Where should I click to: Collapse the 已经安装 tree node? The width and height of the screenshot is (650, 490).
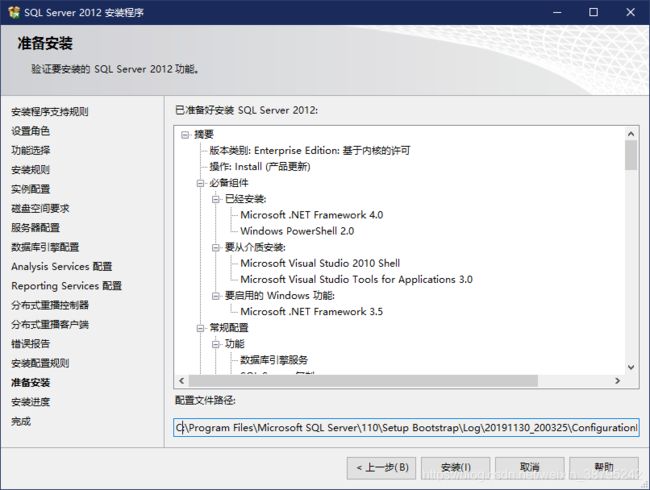pyautogui.click(x=216, y=199)
